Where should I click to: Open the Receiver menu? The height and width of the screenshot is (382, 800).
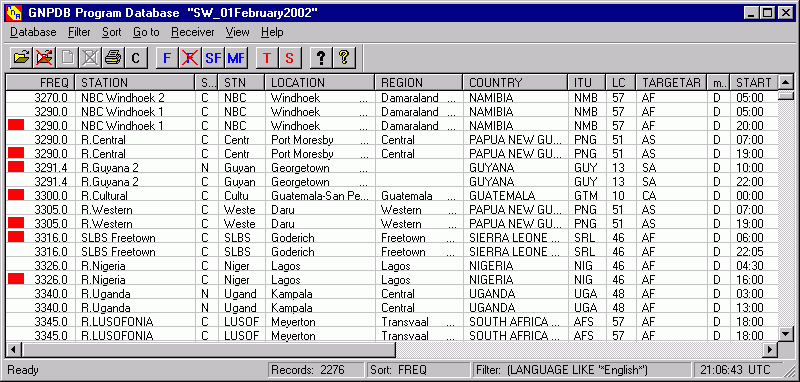coord(193,32)
